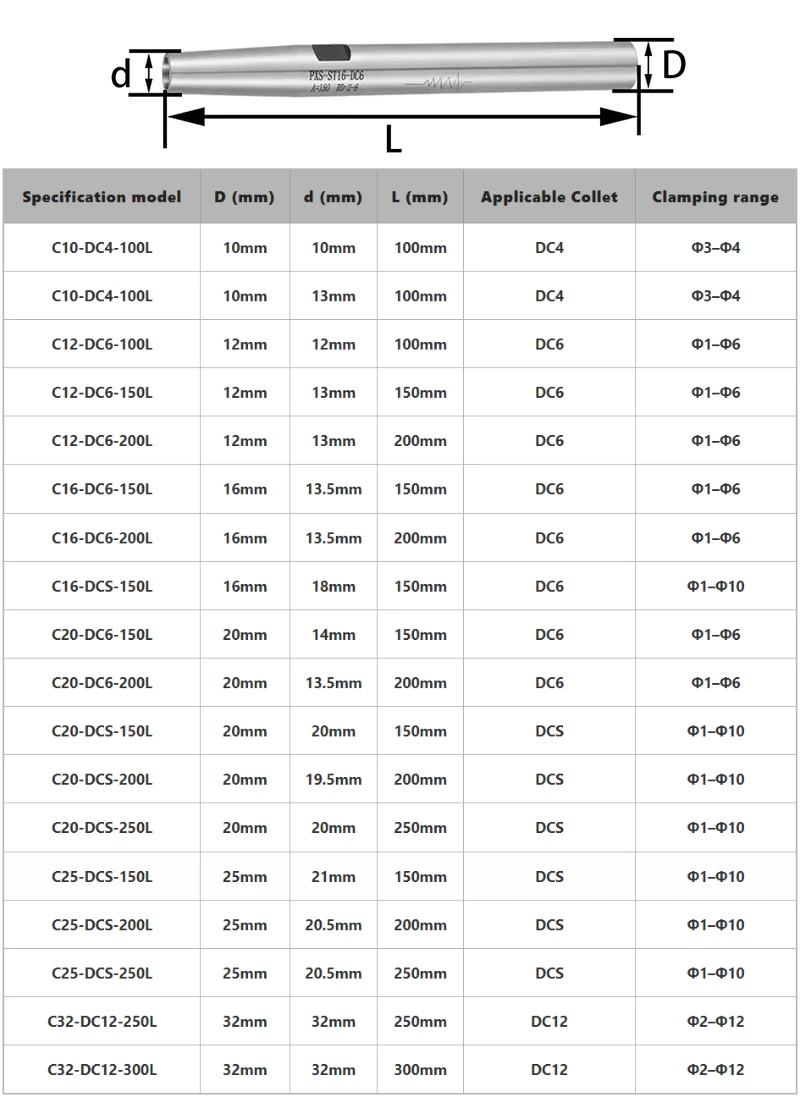Click the 300mm length cell
This screenshot has width=800, height=1096.
(420, 1069)
